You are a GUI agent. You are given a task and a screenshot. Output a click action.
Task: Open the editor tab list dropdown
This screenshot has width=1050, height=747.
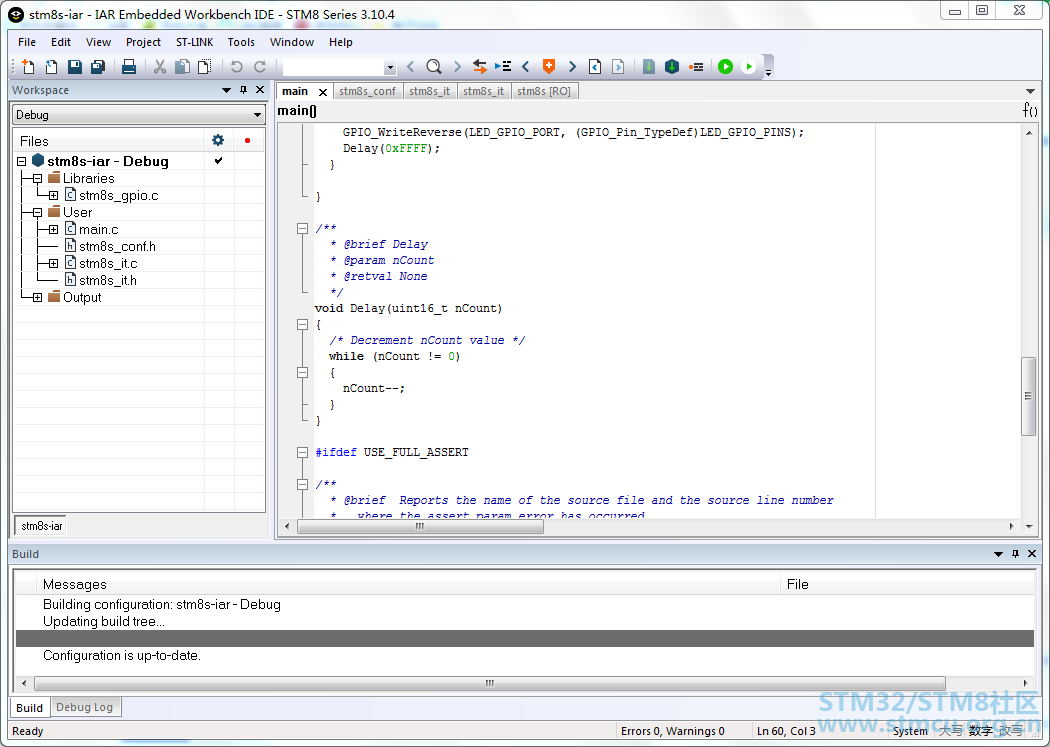(1030, 91)
